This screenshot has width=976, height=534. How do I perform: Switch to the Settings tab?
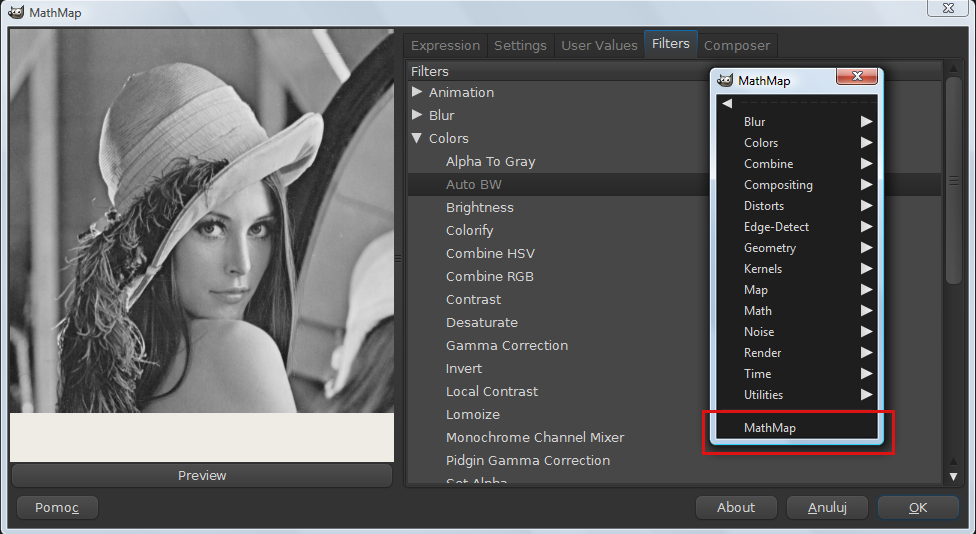[x=520, y=45]
